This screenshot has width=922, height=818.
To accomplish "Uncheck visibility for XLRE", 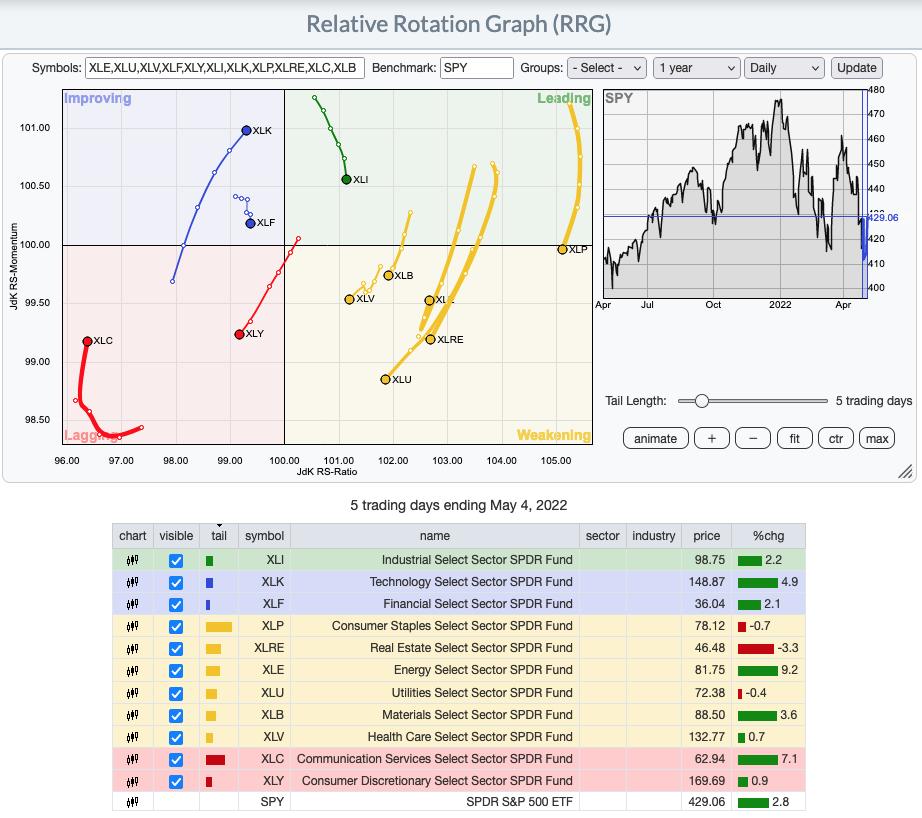I will (x=176, y=649).
